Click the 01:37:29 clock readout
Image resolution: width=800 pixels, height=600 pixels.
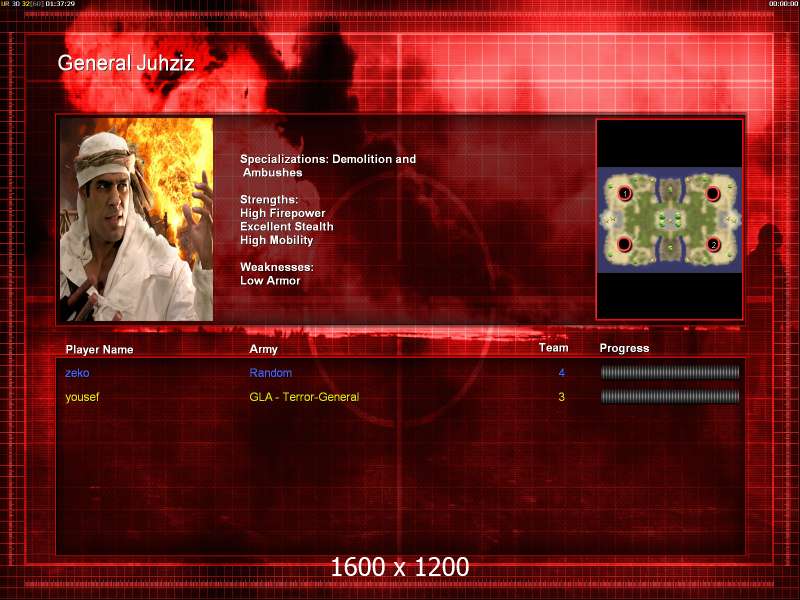point(60,4)
